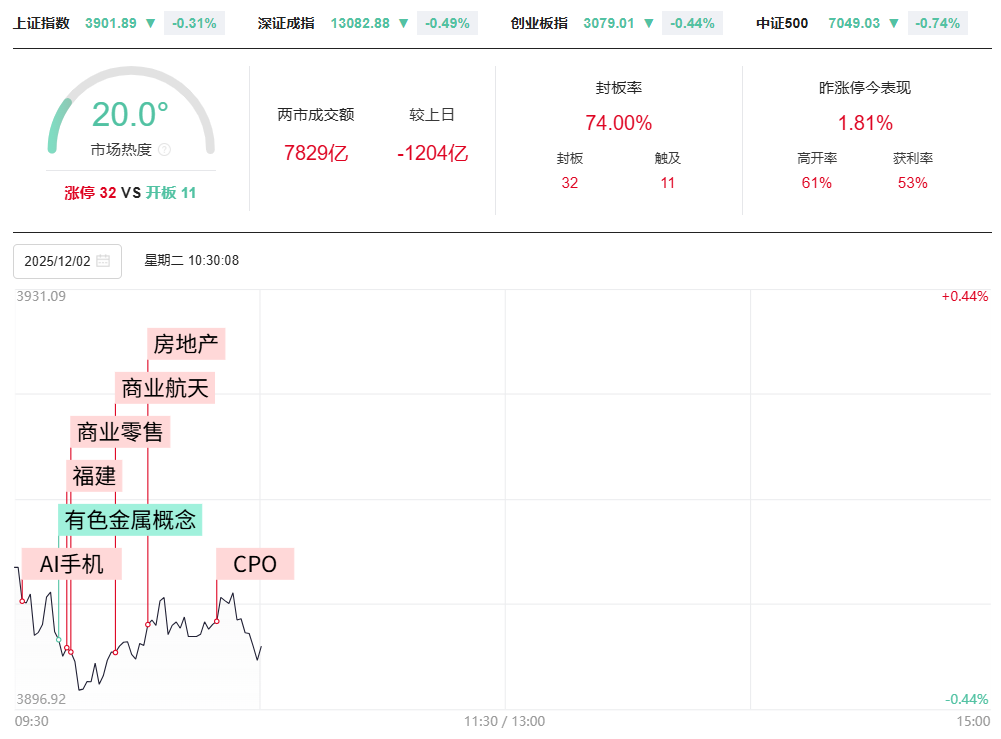Click the 福建 sector tag
Viewport: 1001px width, 739px height.
(x=94, y=476)
